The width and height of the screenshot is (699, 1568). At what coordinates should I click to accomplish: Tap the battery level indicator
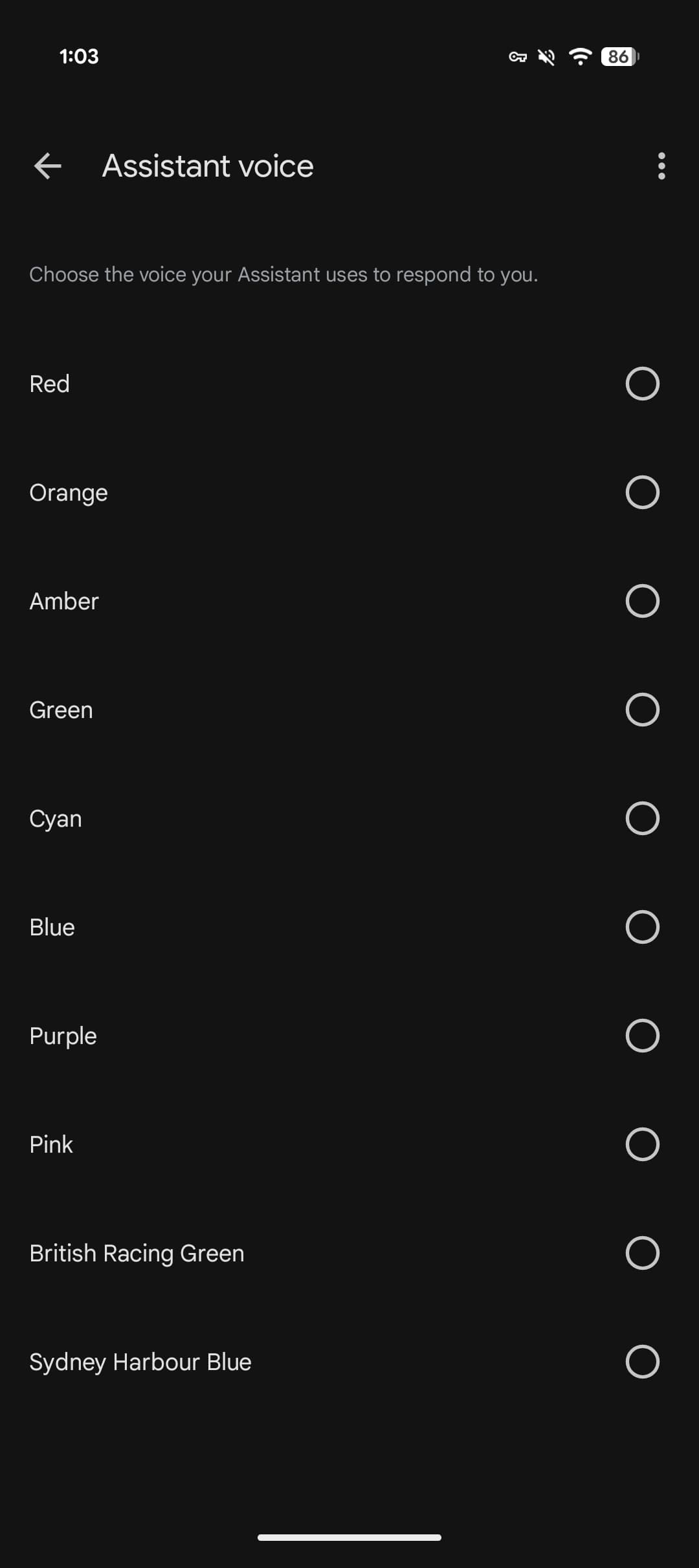pos(619,57)
